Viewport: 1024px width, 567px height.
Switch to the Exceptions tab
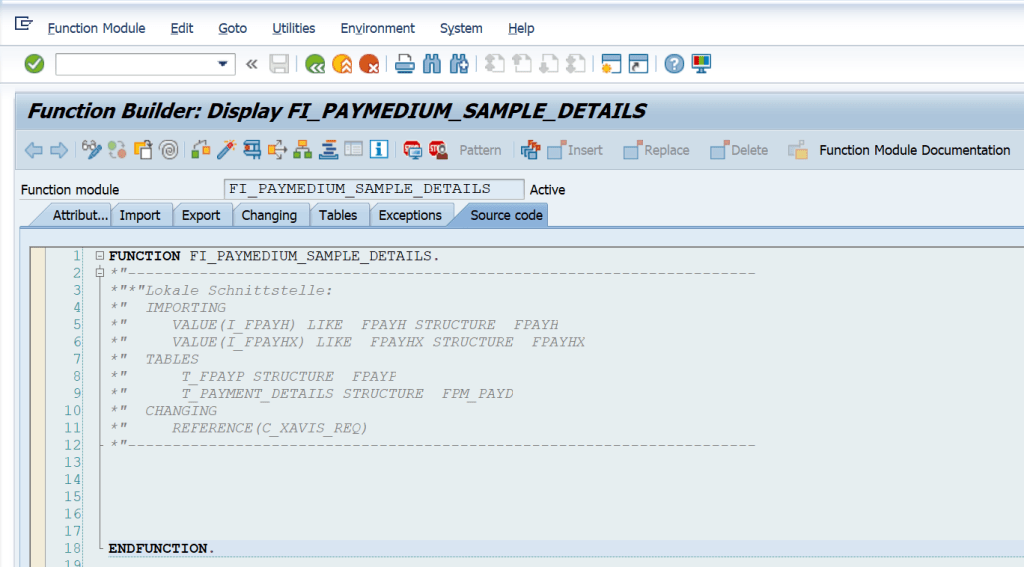tap(410, 215)
